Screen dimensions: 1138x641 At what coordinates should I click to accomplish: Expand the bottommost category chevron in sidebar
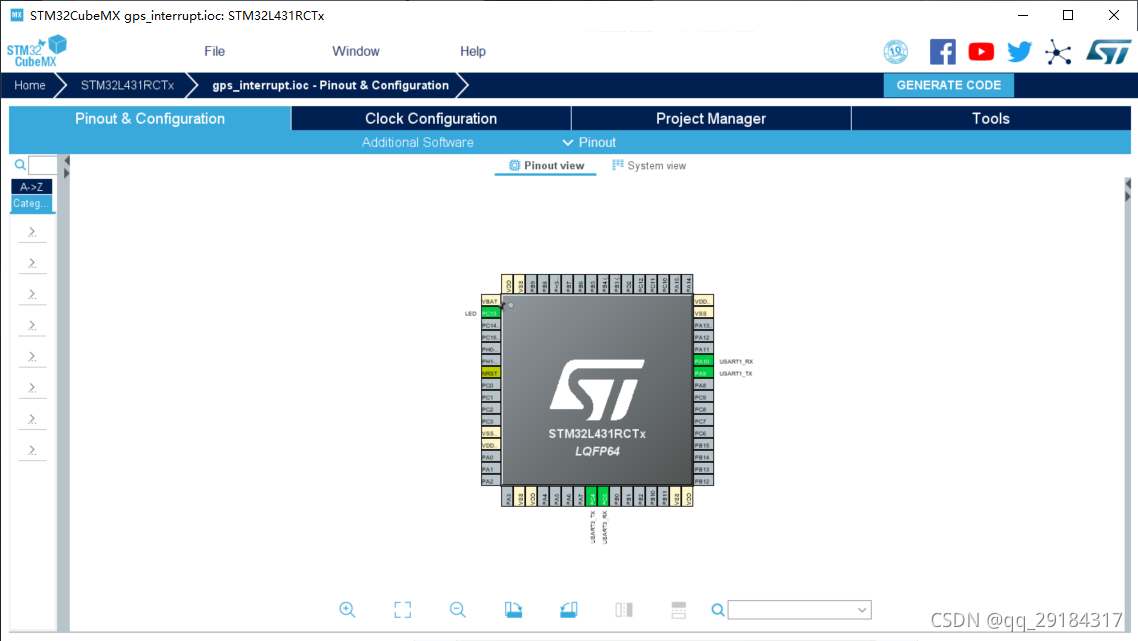pos(32,450)
